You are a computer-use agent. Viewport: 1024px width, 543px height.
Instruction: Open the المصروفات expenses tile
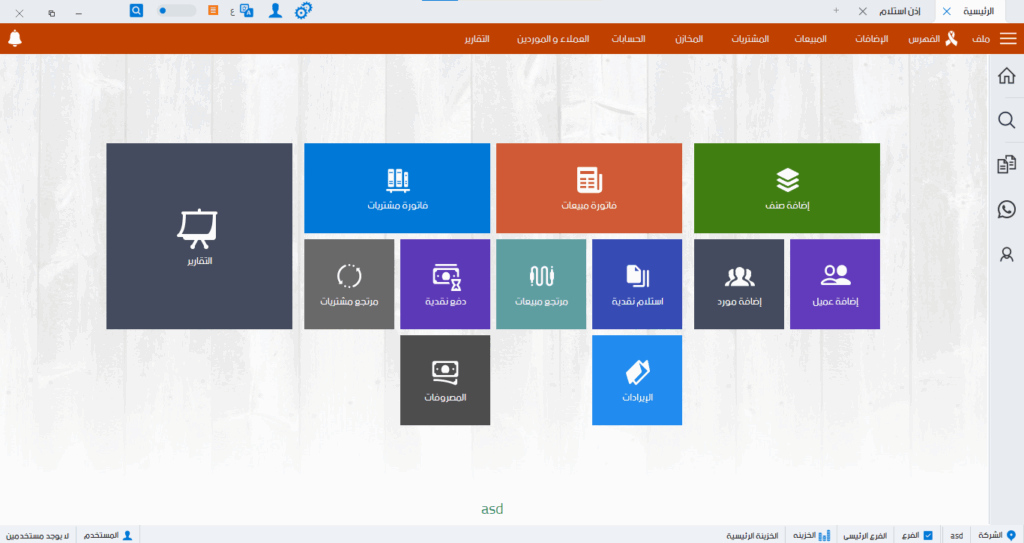coord(445,380)
